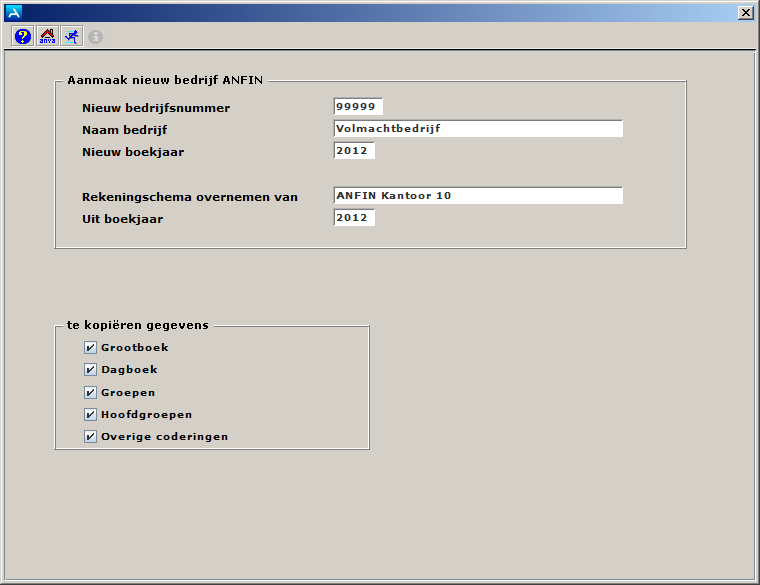The width and height of the screenshot is (760, 585).
Task: Uncheck the Grootboek checkbox
Action: click(x=91, y=348)
